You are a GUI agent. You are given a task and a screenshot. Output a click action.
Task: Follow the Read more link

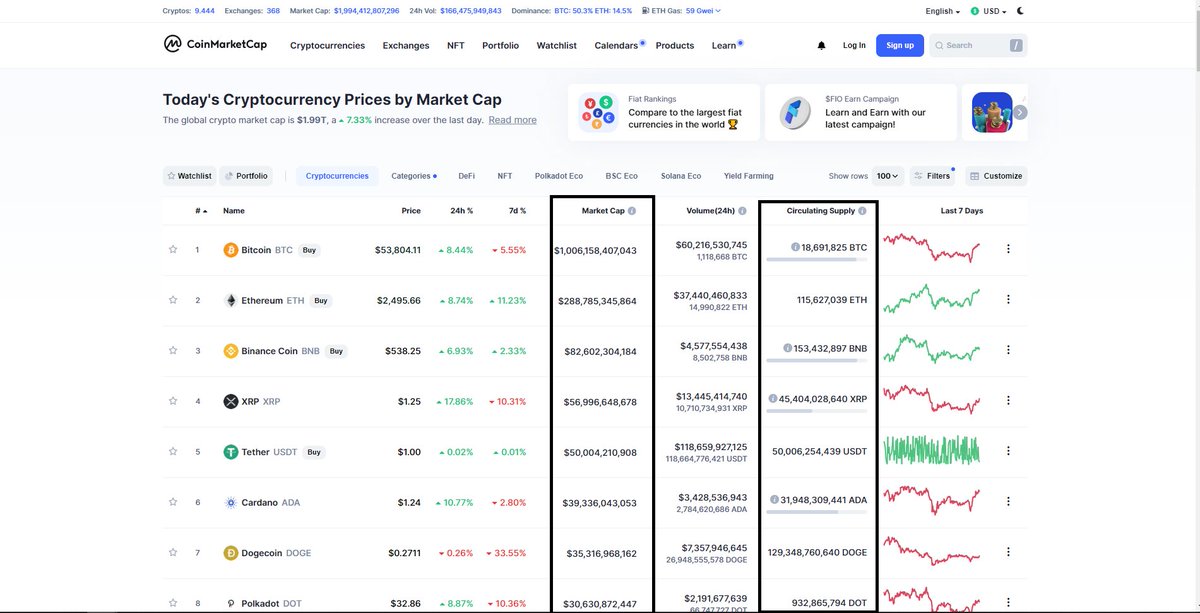pyautogui.click(x=512, y=120)
